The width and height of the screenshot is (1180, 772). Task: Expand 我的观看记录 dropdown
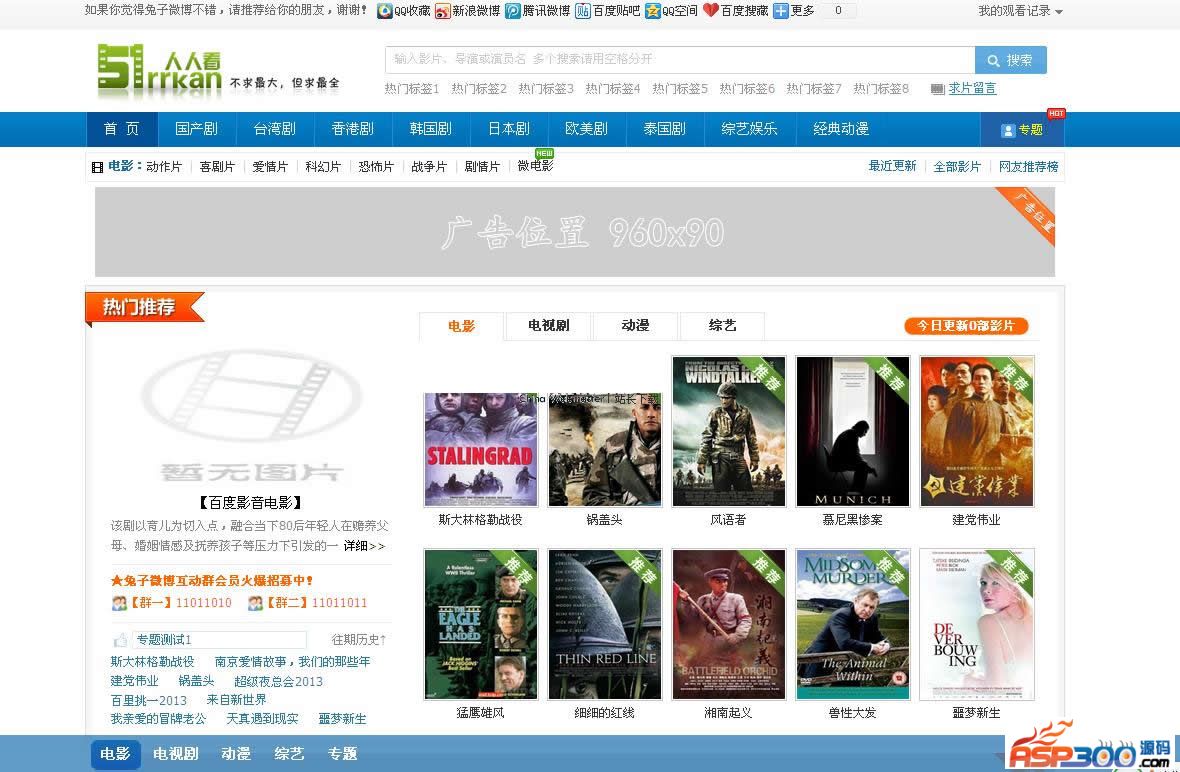click(1020, 11)
